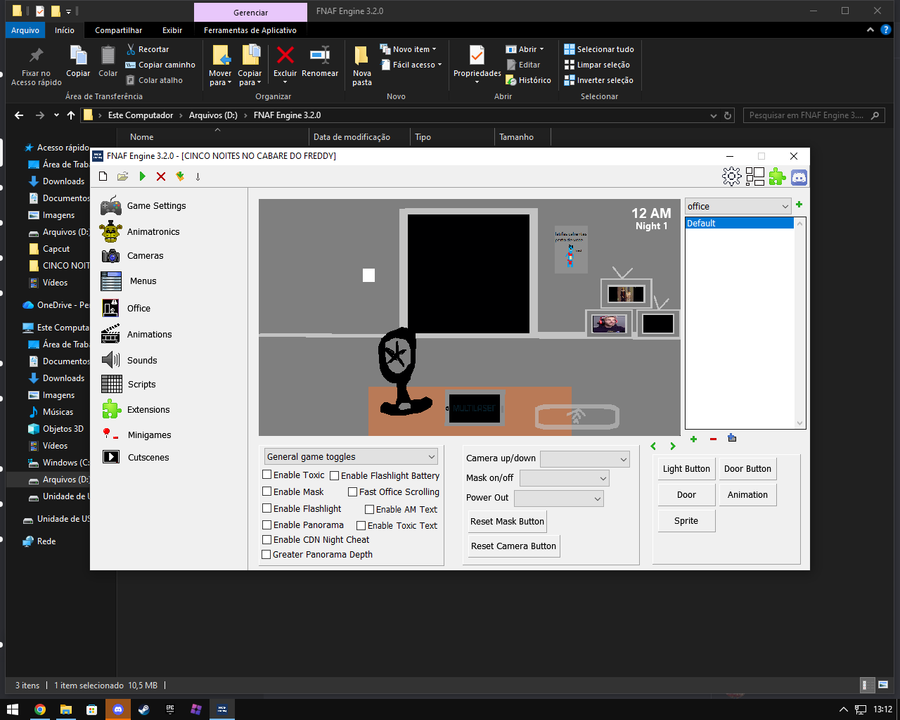Viewport: 900px width, 720px height.
Task: Click the layout windows icon near gear
Action: pos(755,176)
